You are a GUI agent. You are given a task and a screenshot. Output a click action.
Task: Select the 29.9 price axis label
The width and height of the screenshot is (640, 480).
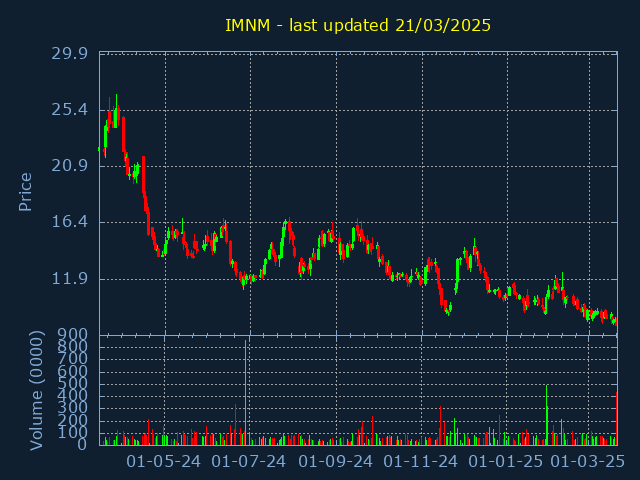pos(69,53)
